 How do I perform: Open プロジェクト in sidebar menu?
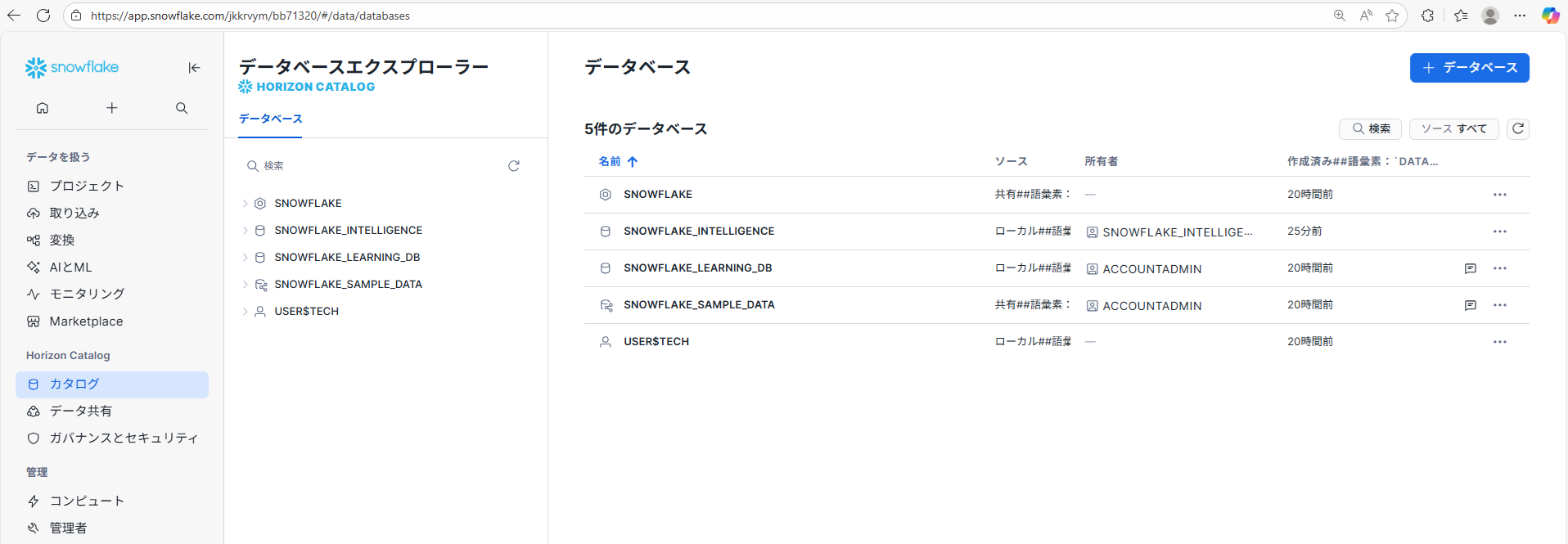pos(112,186)
